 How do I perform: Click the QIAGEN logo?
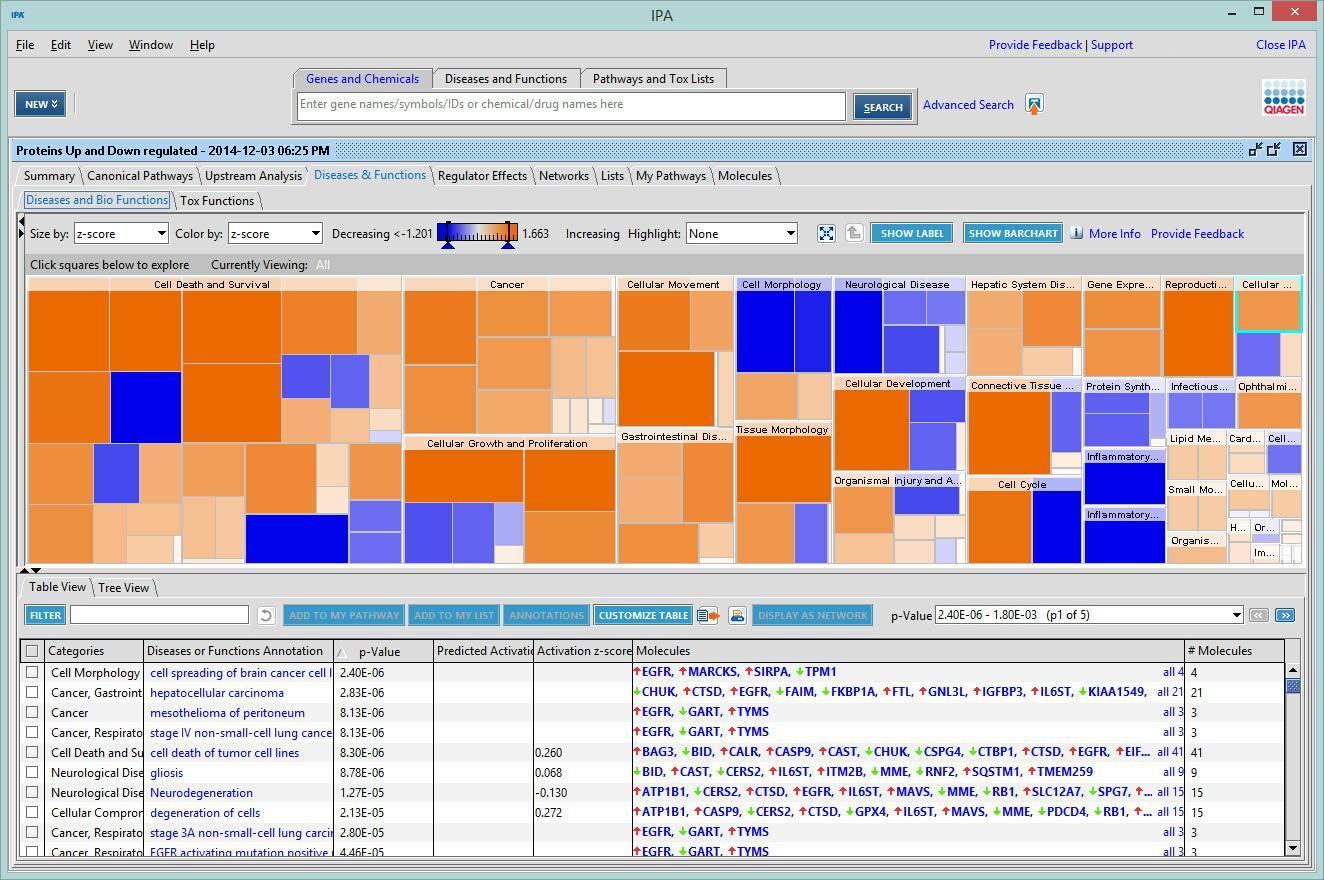click(x=1284, y=100)
